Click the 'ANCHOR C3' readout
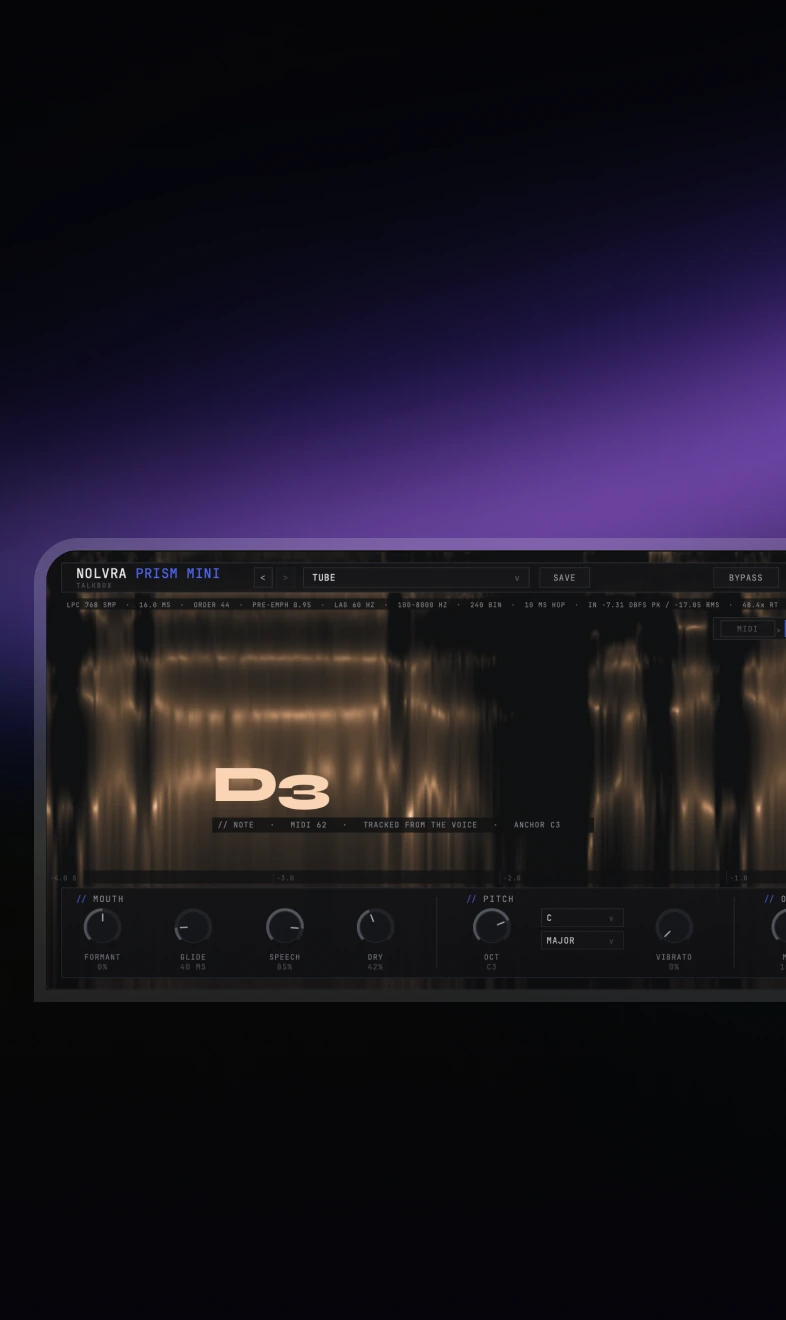Screen dimensions: 786x1320 [x=537, y=825]
